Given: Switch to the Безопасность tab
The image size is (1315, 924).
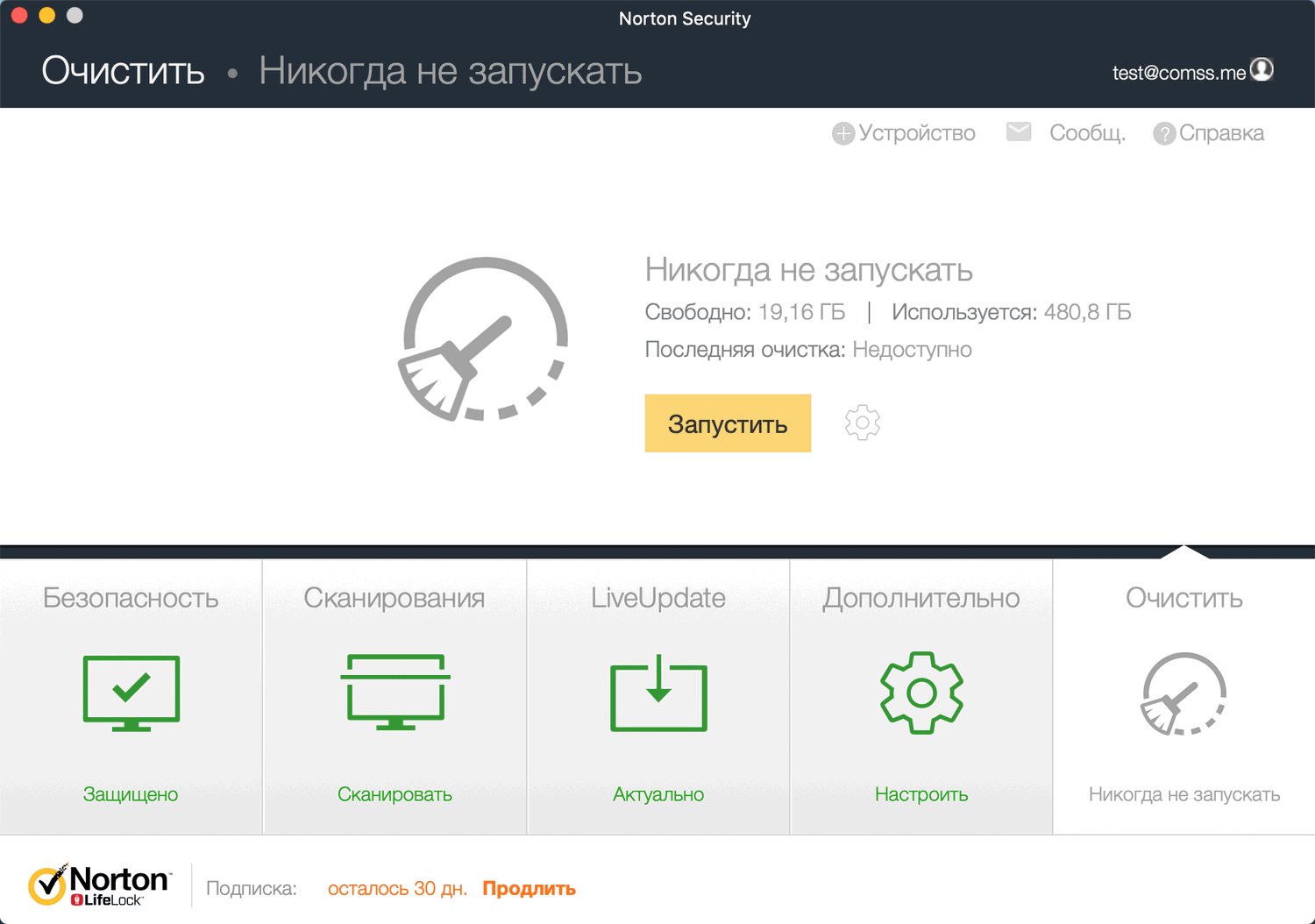Looking at the screenshot, I should [x=131, y=697].
